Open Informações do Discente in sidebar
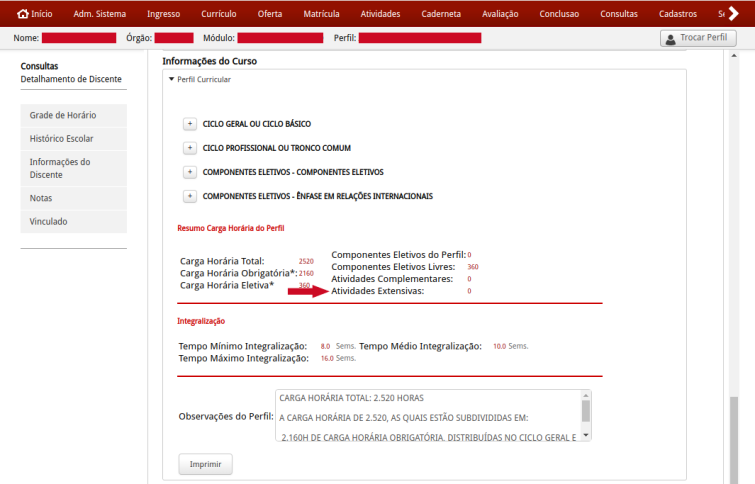 tap(74, 169)
